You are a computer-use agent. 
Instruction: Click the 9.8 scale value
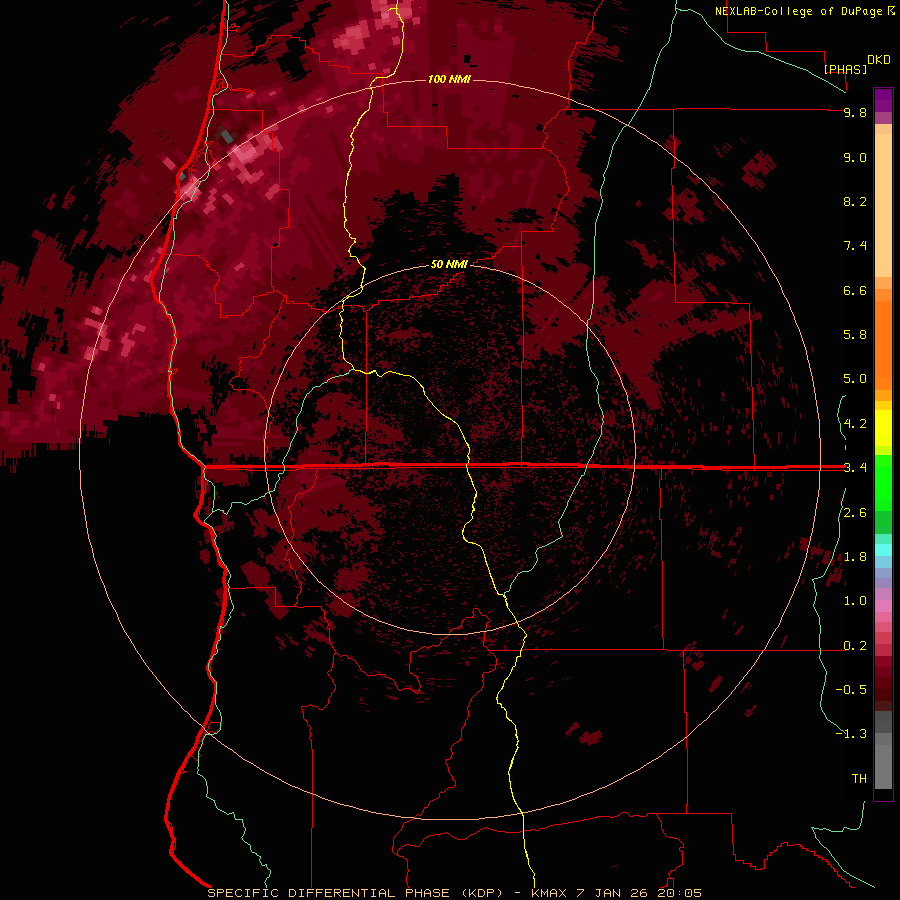click(855, 112)
